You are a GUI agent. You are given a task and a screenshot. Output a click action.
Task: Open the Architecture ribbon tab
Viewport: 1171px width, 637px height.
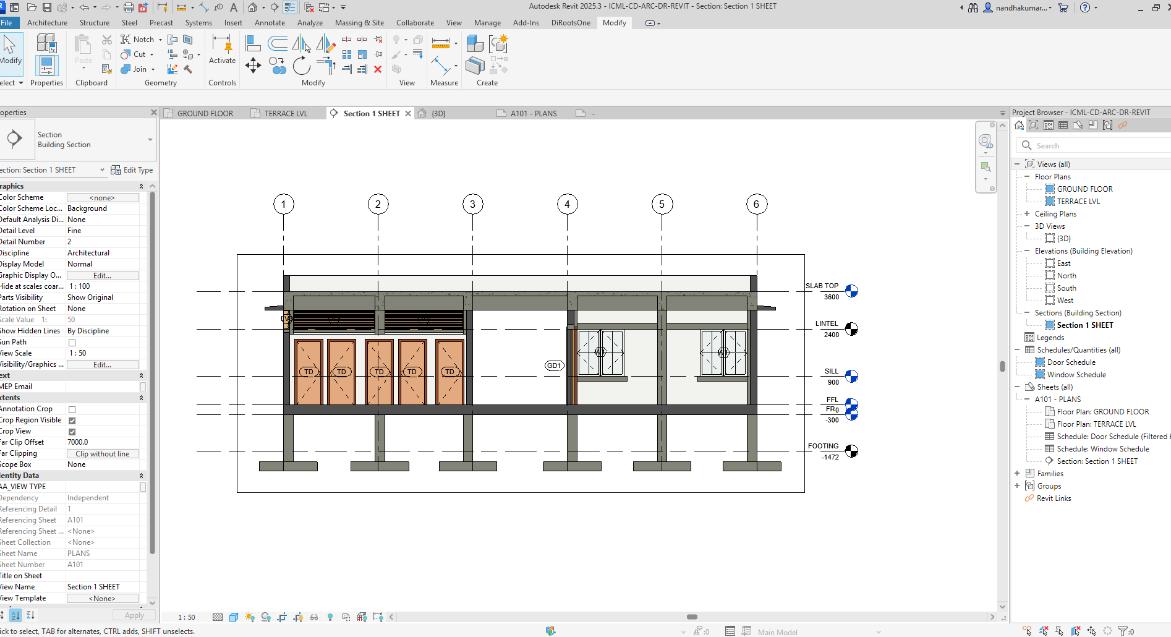(x=48, y=22)
